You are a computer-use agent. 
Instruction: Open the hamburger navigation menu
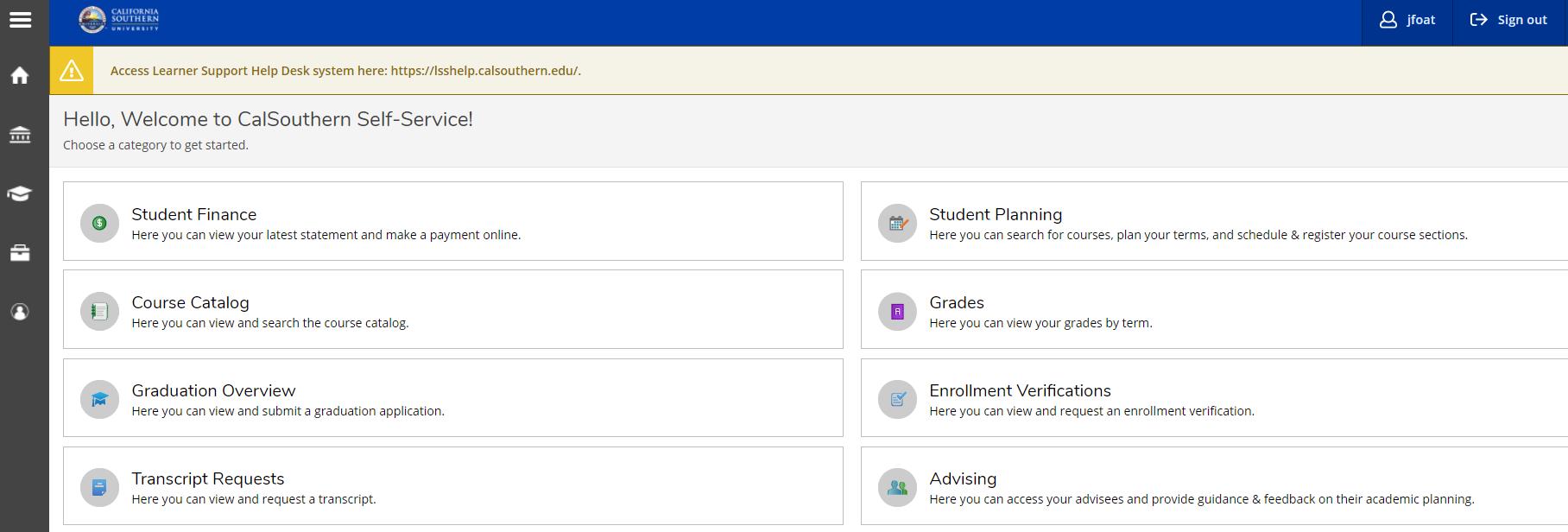(x=20, y=19)
